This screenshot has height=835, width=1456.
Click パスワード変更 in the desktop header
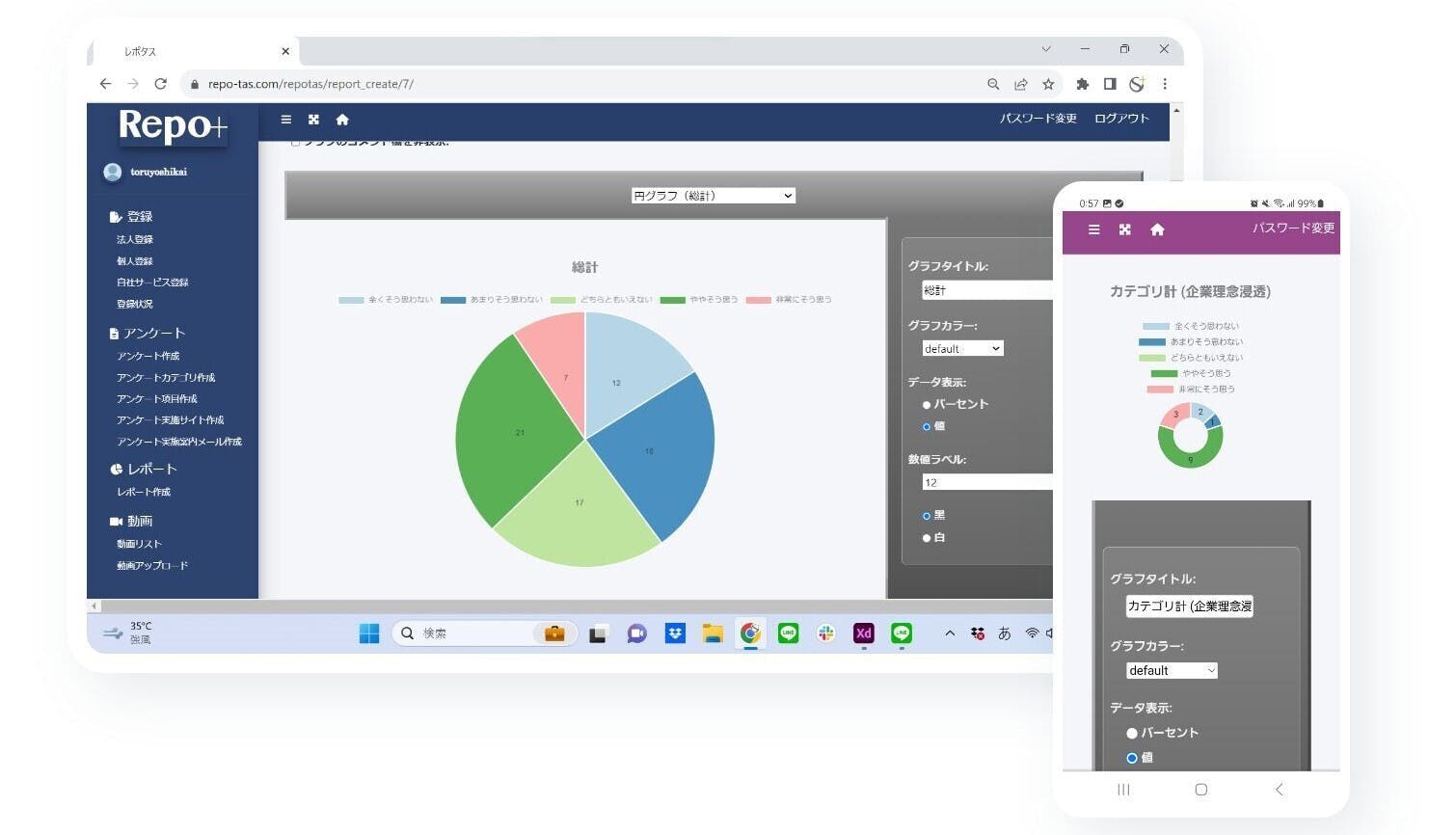click(x=1038, y=119)
